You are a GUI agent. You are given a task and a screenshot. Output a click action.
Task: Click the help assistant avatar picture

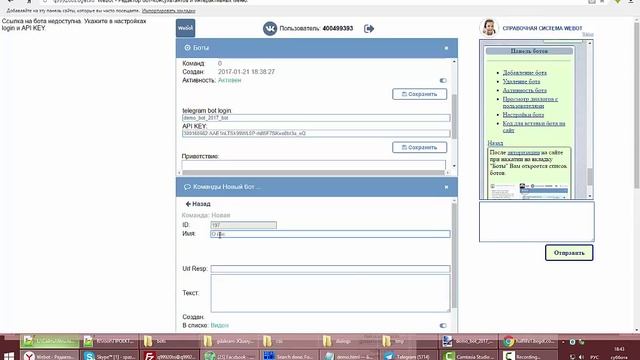(489, 28)
